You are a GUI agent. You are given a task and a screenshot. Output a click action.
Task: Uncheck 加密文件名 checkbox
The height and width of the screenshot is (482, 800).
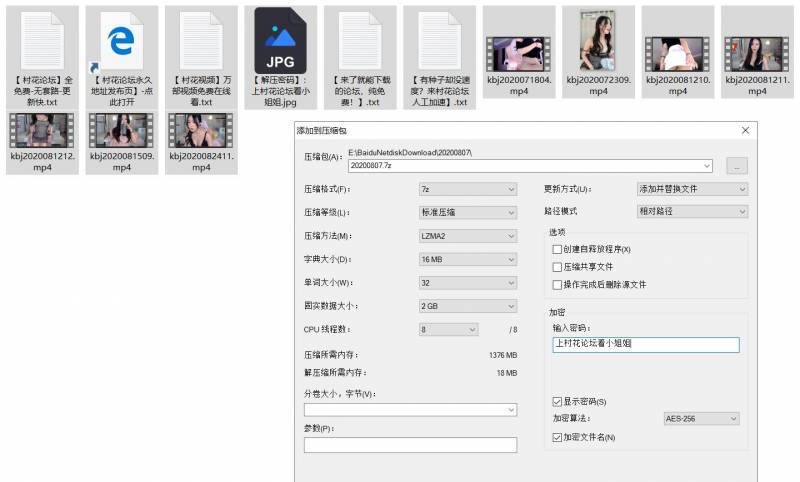(x=557, y=438)
